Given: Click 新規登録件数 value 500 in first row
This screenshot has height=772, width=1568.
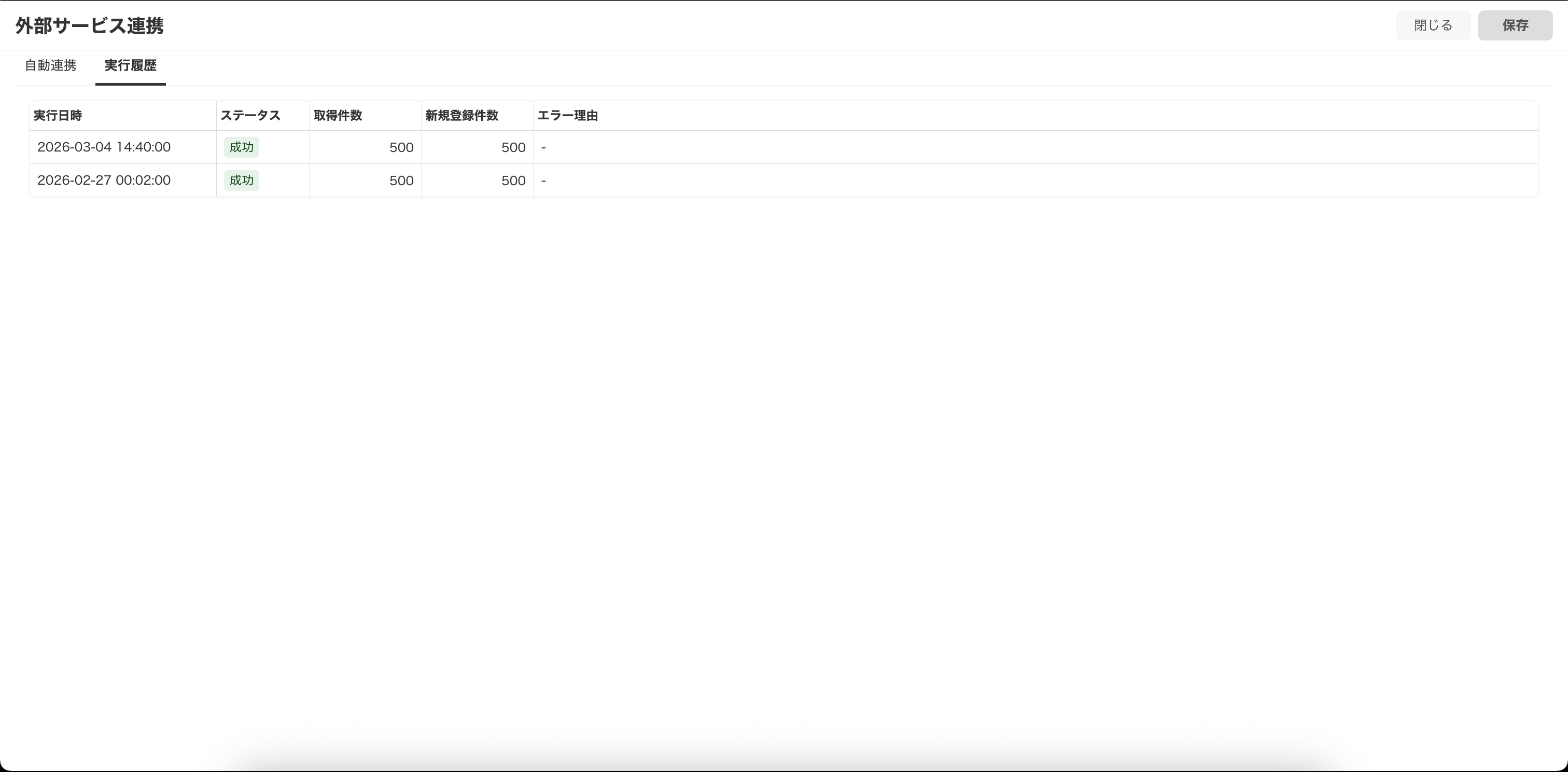Looking at the screenshot, I should tap(513, 147).
